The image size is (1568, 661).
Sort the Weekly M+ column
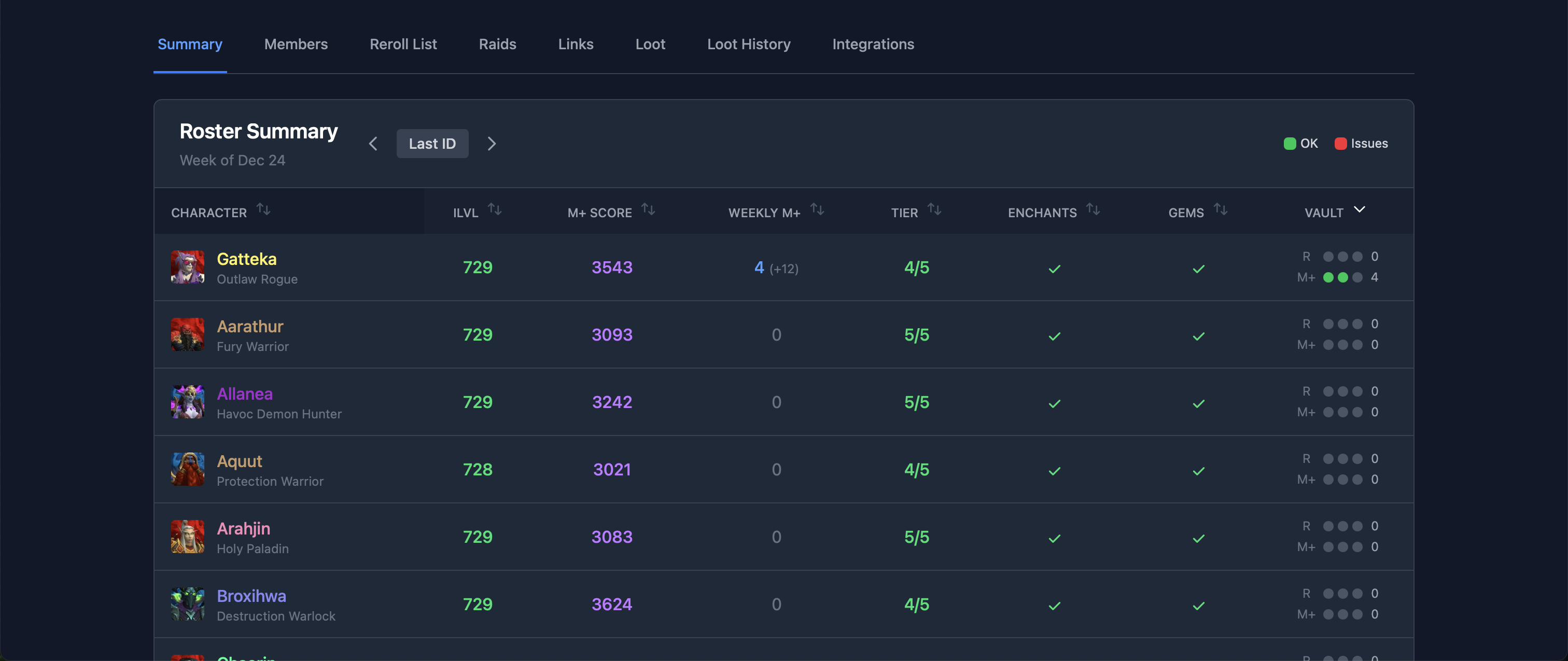(818, 210)
